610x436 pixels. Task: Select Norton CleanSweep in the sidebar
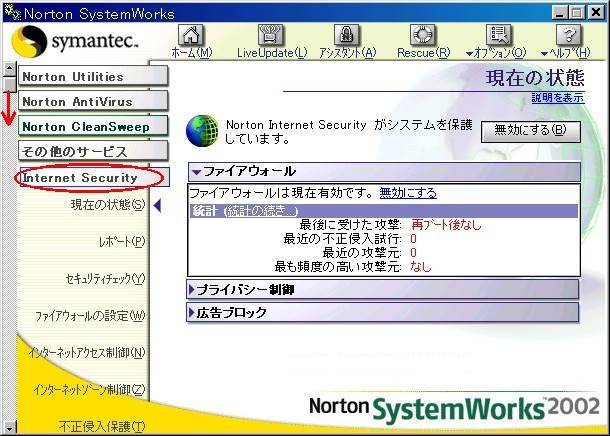(x=93, y=126)
